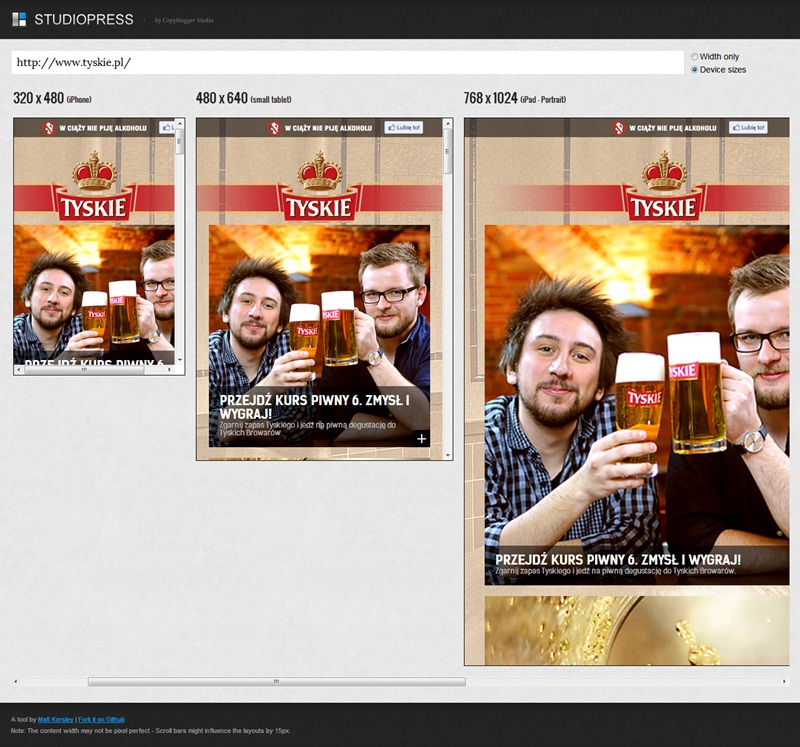Click the no-alcohol pregnancy icon in iPad preview

(x=619, y=128)
